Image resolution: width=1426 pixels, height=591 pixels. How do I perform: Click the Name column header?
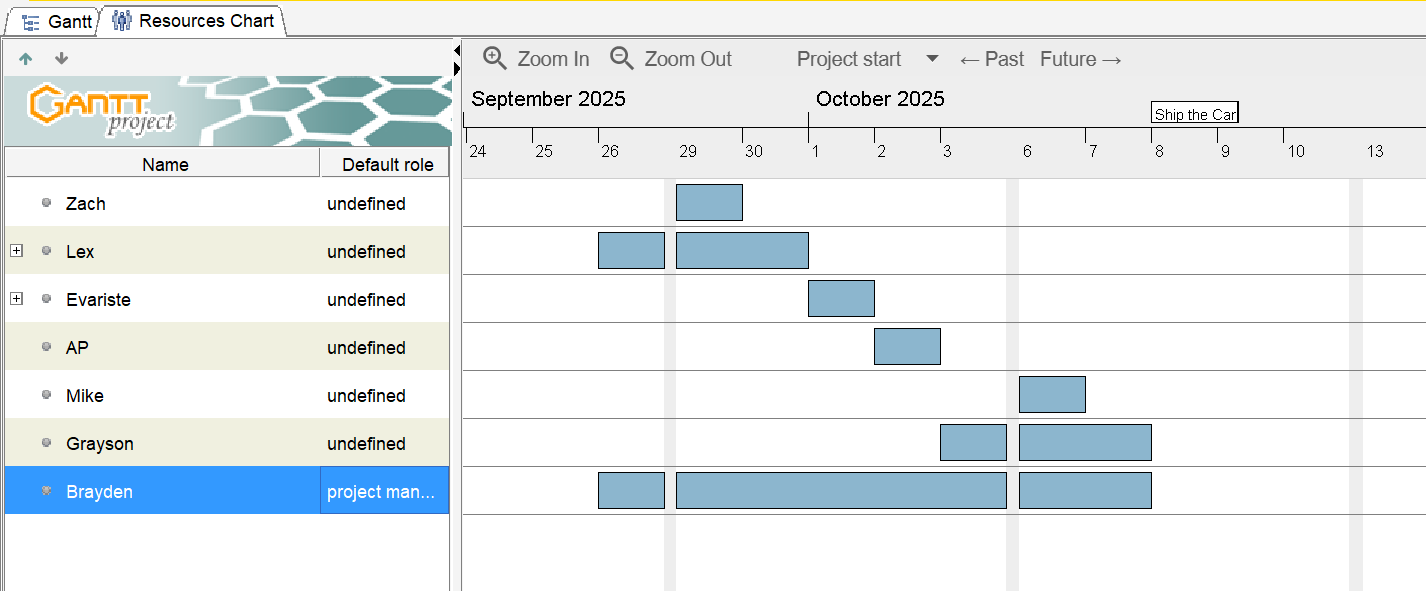pyautogui.click(x=165, y=165)
